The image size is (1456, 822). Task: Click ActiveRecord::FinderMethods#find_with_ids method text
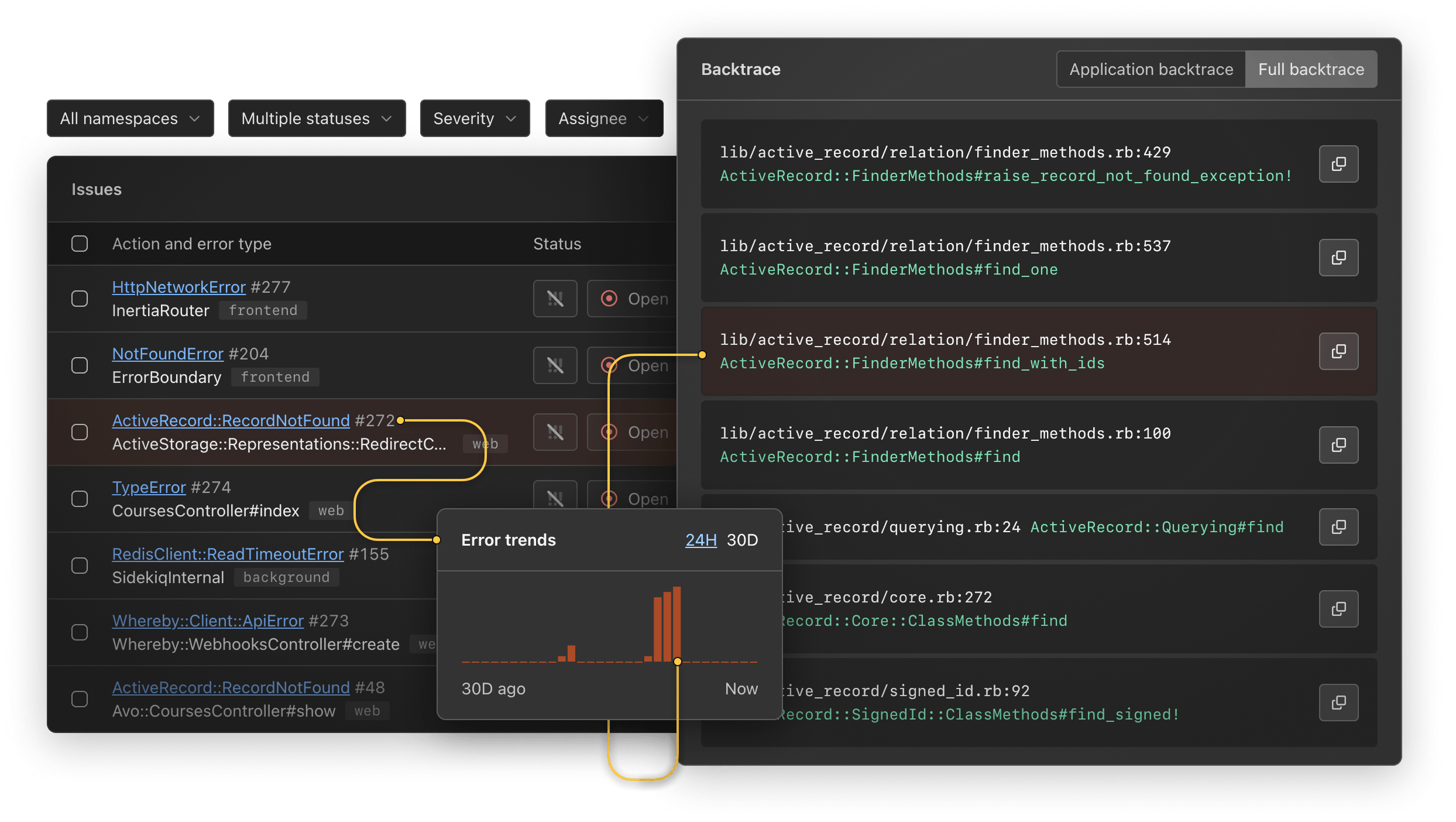912,363
